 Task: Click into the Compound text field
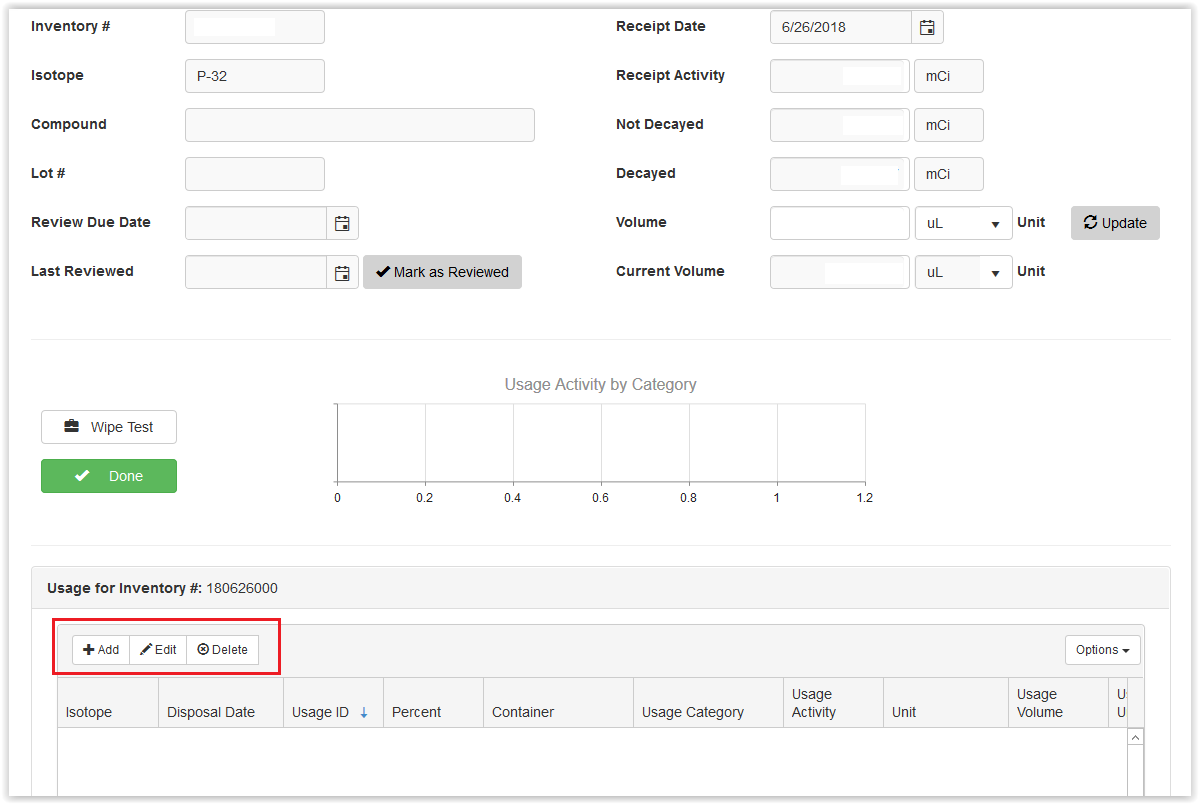pos(359,125)
